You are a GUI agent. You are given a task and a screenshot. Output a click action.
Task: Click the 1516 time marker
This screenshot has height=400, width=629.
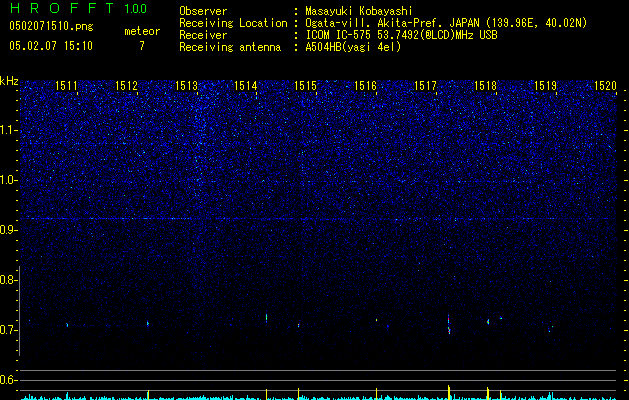365,86
